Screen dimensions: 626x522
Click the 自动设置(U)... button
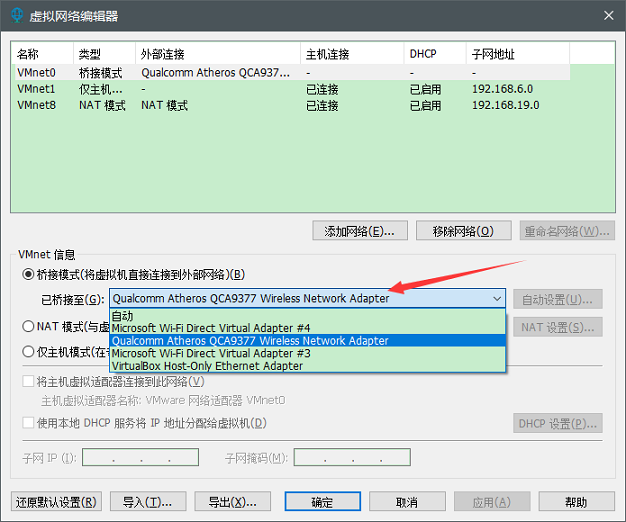[558, 299]
